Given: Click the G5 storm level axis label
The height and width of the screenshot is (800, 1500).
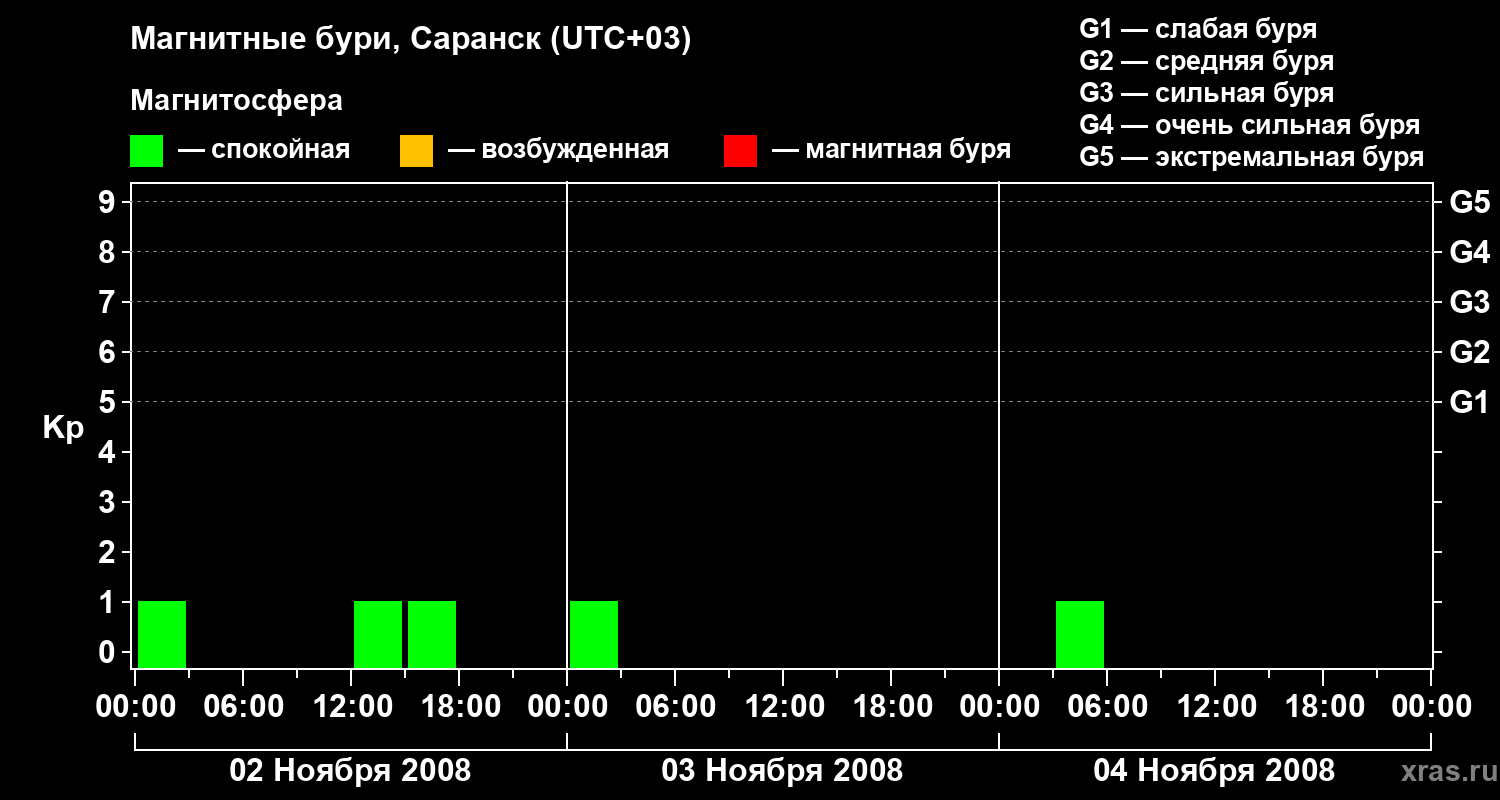Looking at the screenshot, I should 1470,202.
